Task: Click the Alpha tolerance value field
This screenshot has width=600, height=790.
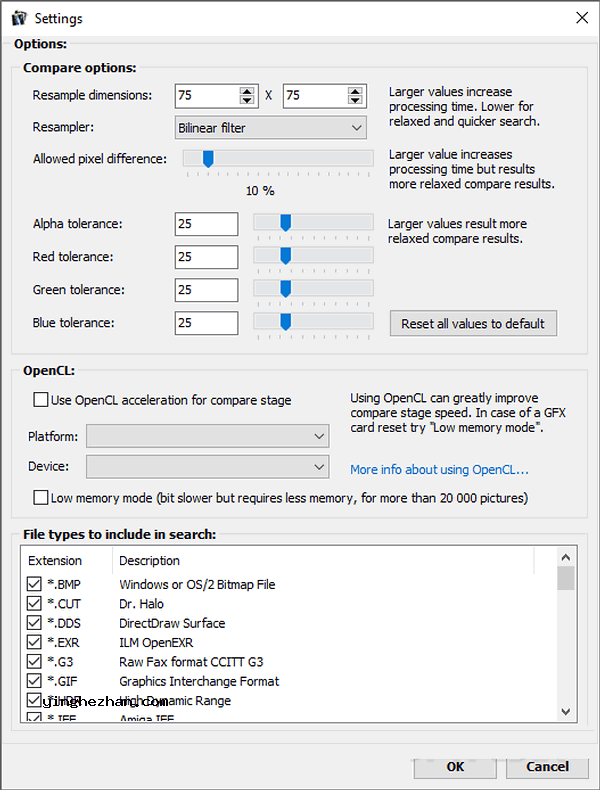Action: pyautogui.click(x=207, y=224)
